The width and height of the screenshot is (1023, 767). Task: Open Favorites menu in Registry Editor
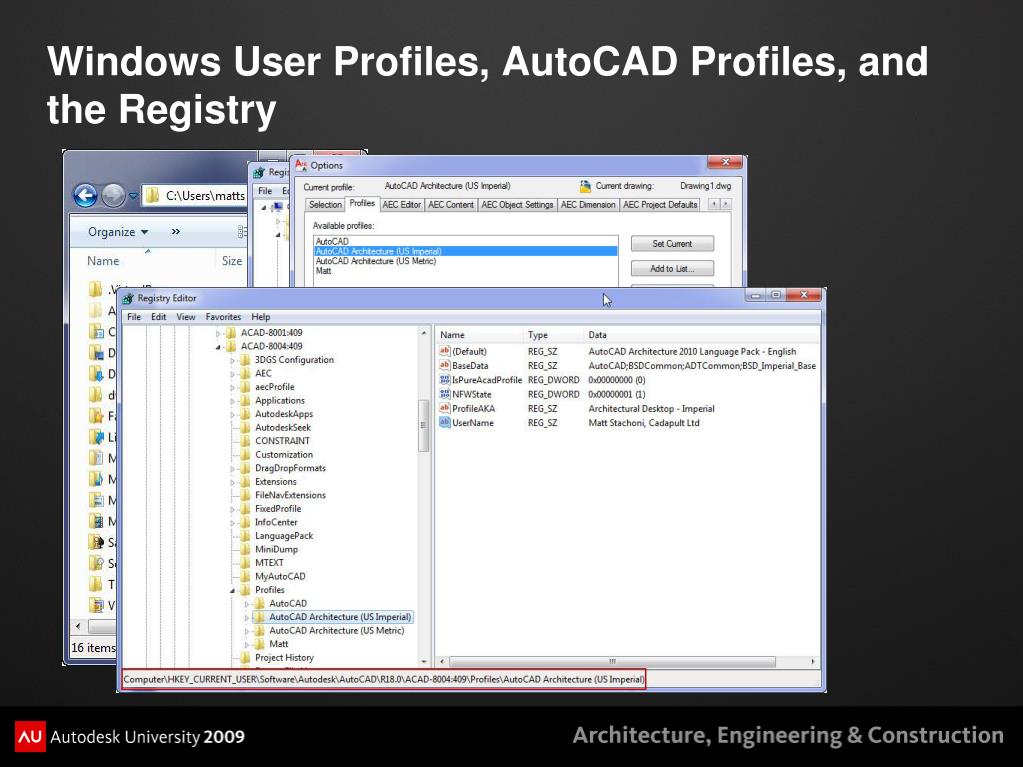(x=223, y=317)
